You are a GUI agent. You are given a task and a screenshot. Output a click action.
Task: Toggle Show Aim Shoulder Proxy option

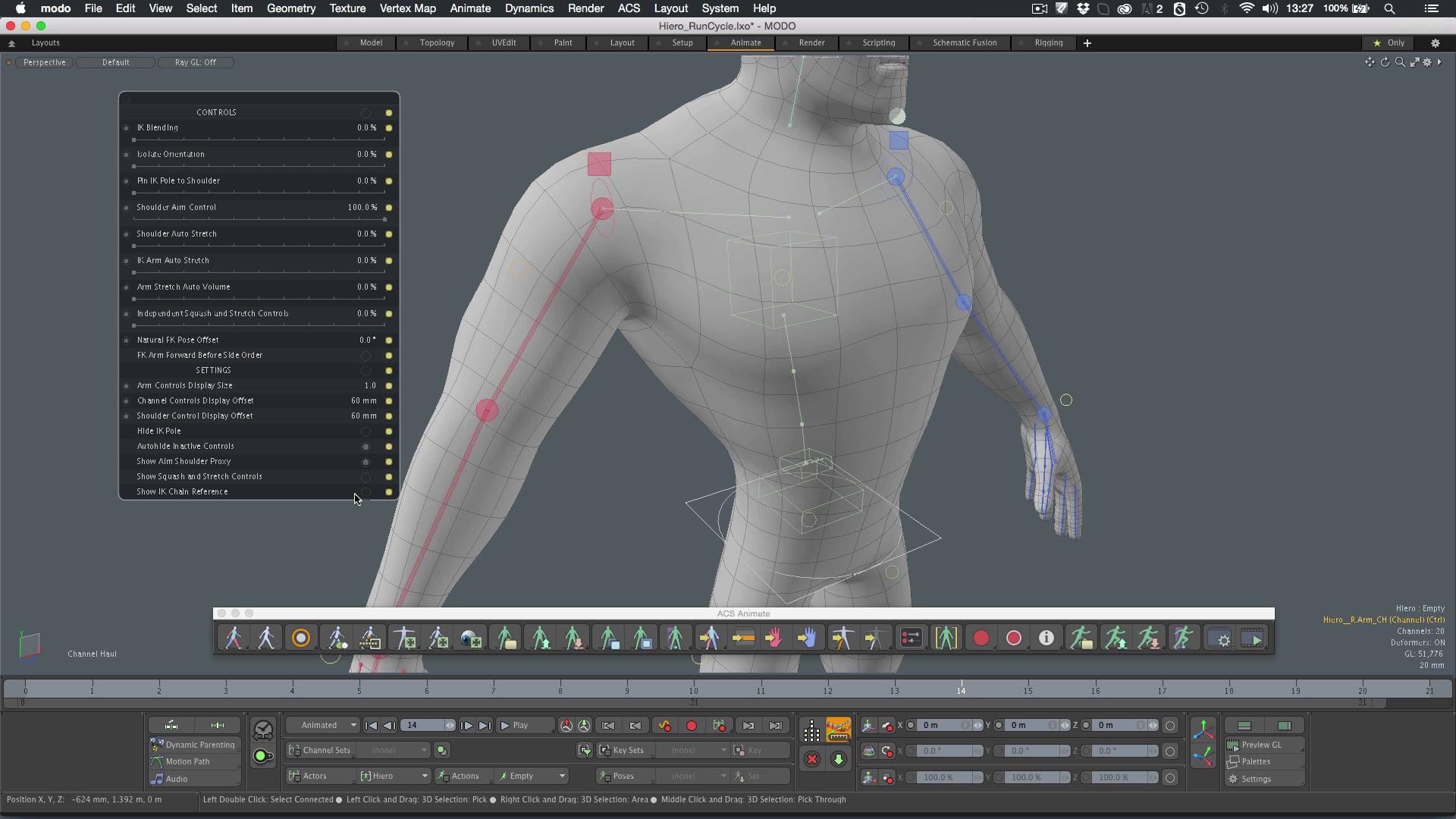[366, 462]
